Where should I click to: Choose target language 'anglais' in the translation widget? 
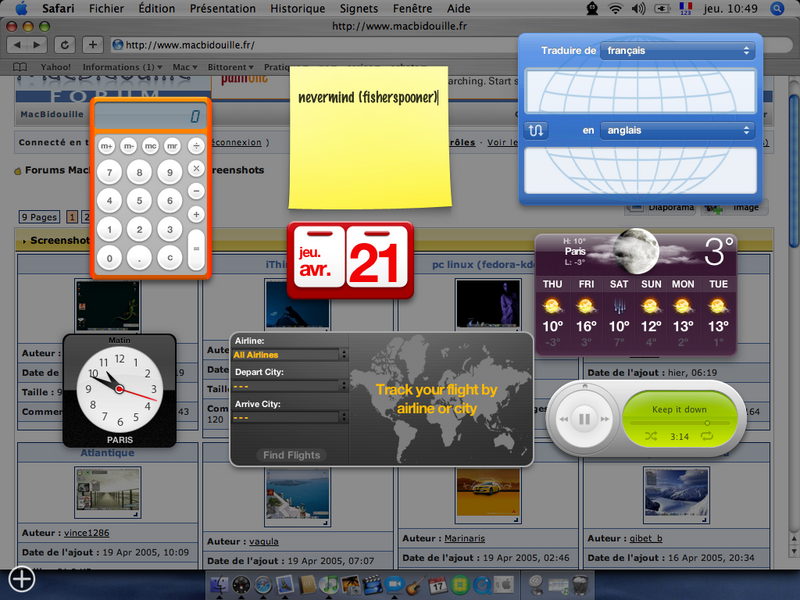click(678, 130)
